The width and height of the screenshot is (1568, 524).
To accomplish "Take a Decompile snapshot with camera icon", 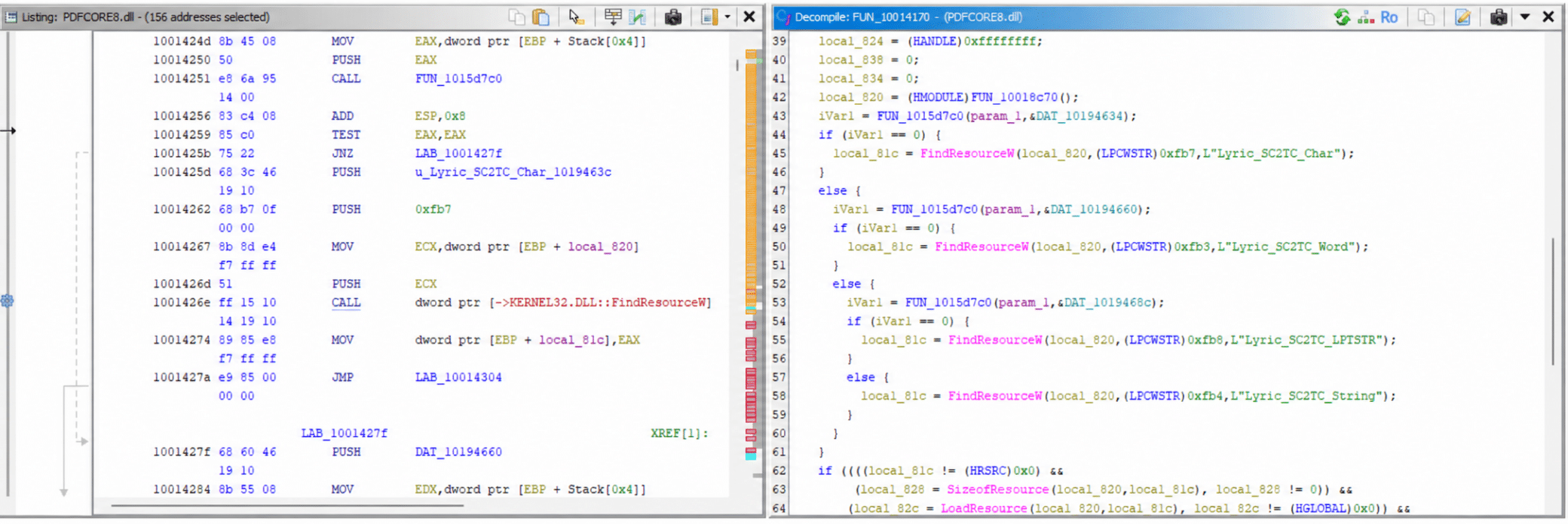I will [x=1499, y=17].
